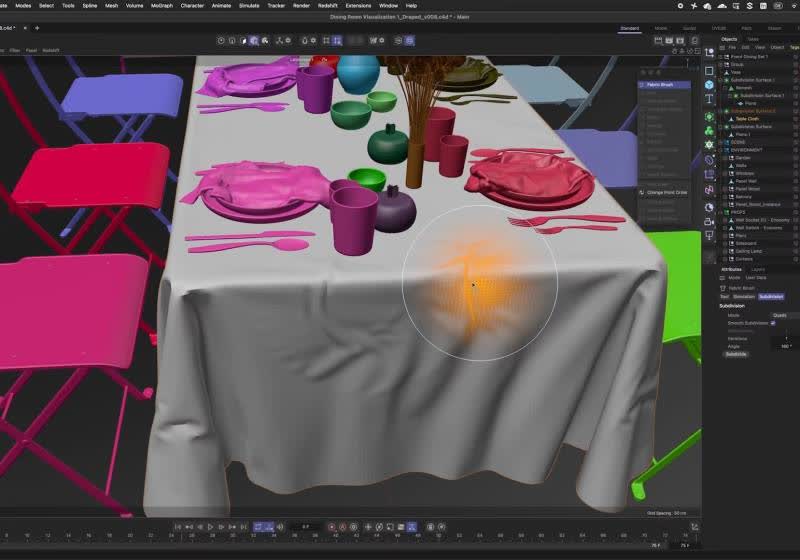Collapse the PROPS group

point(720,212)
